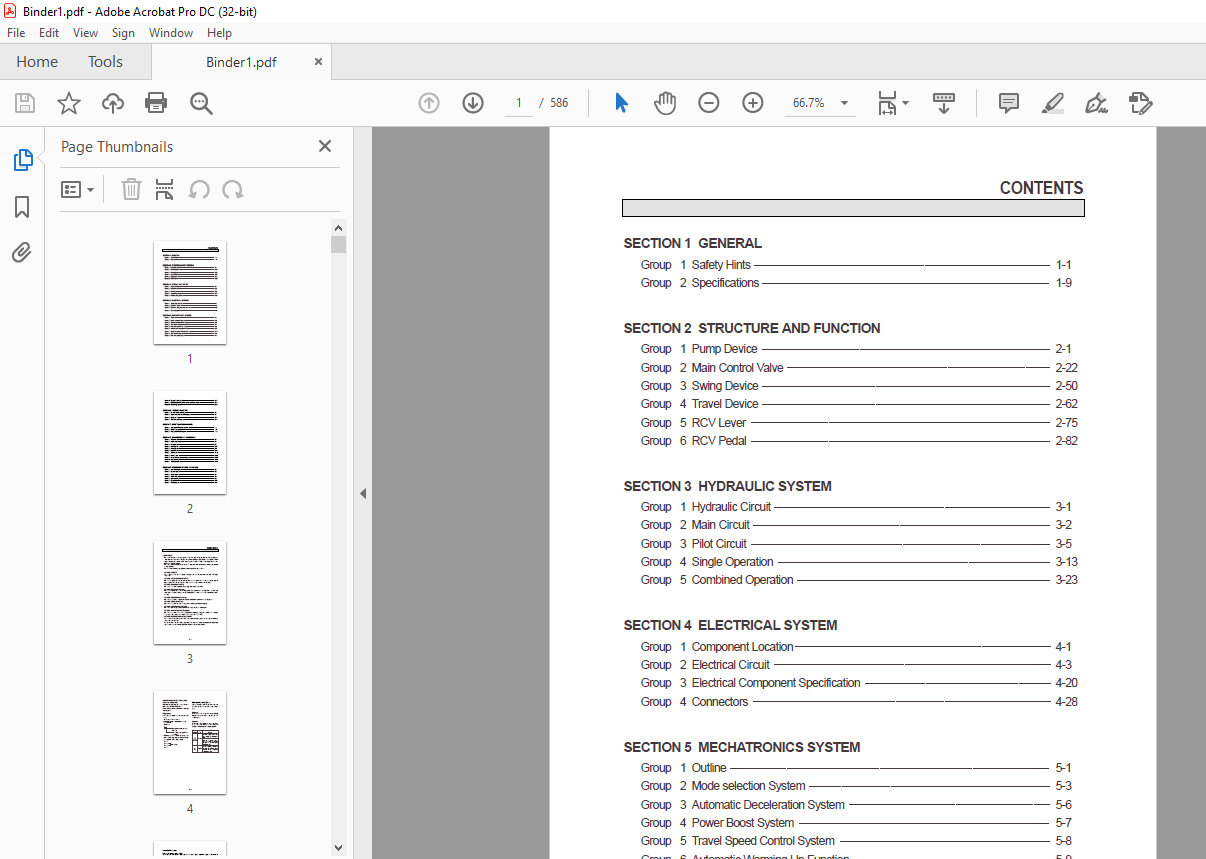Open Page Thumbnails in left rail

tap(22, 159)
